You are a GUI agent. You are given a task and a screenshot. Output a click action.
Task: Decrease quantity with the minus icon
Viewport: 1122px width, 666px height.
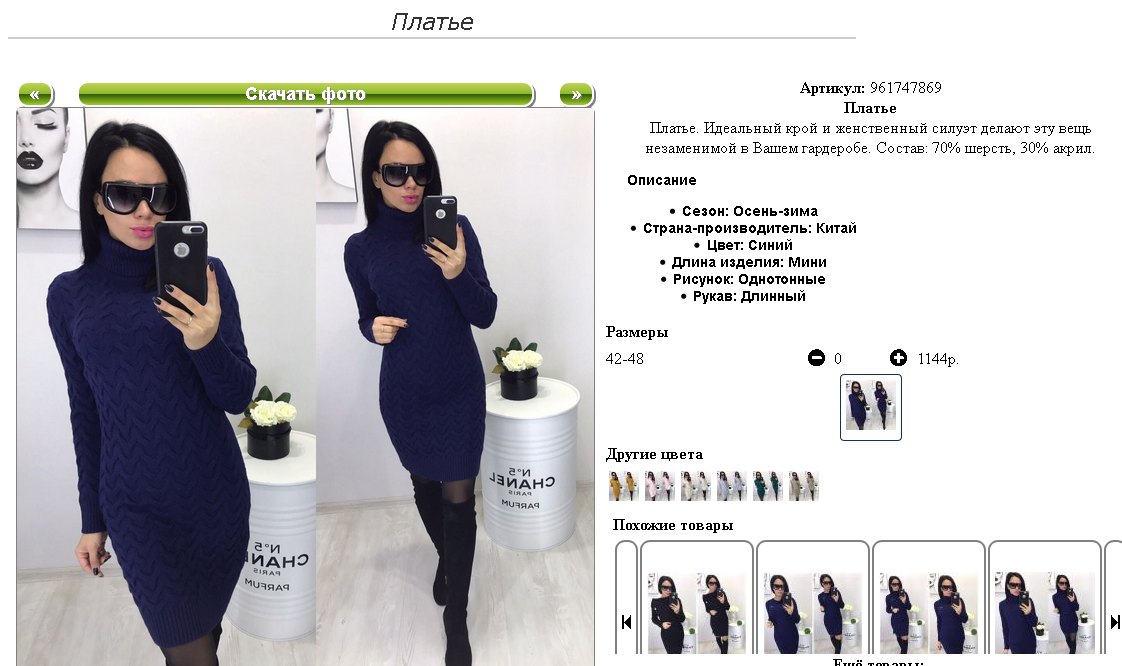click(816, 358)
